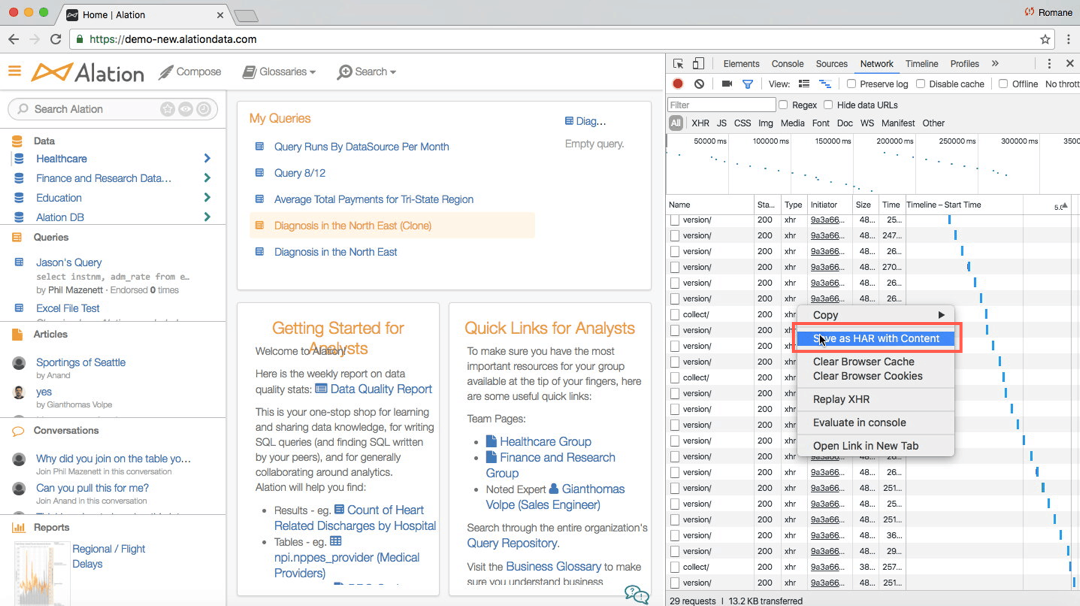Open the Profiles tab in DevTools
The width and height of the screenshot is (1080, 606).
[x=964, y=63]
